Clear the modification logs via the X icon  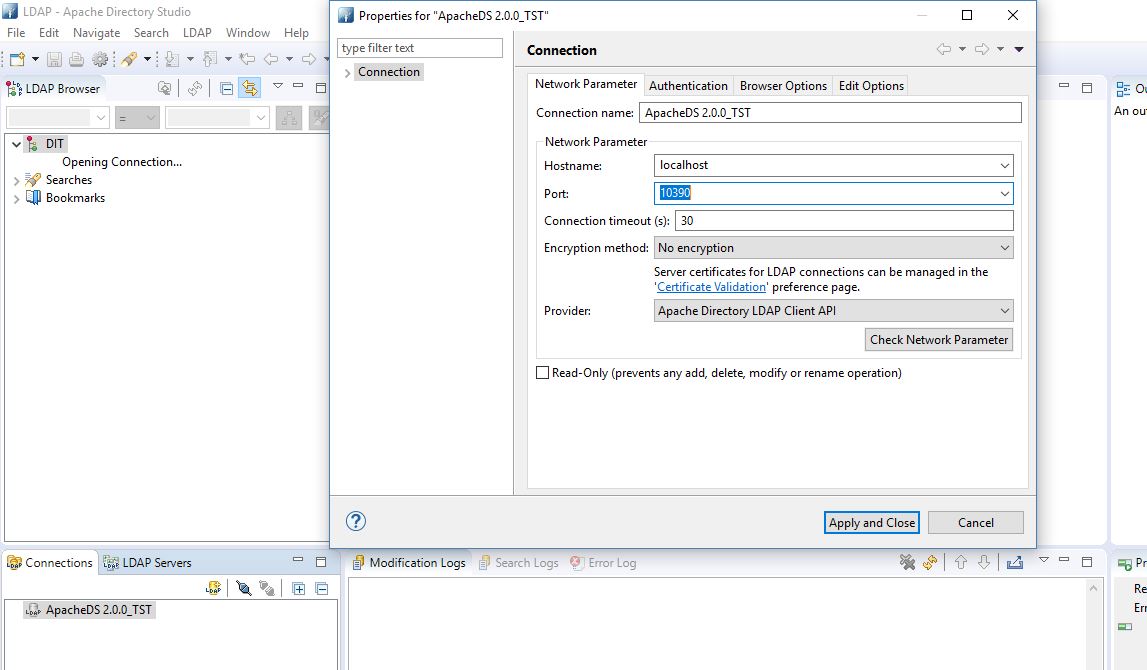point(907,562)
